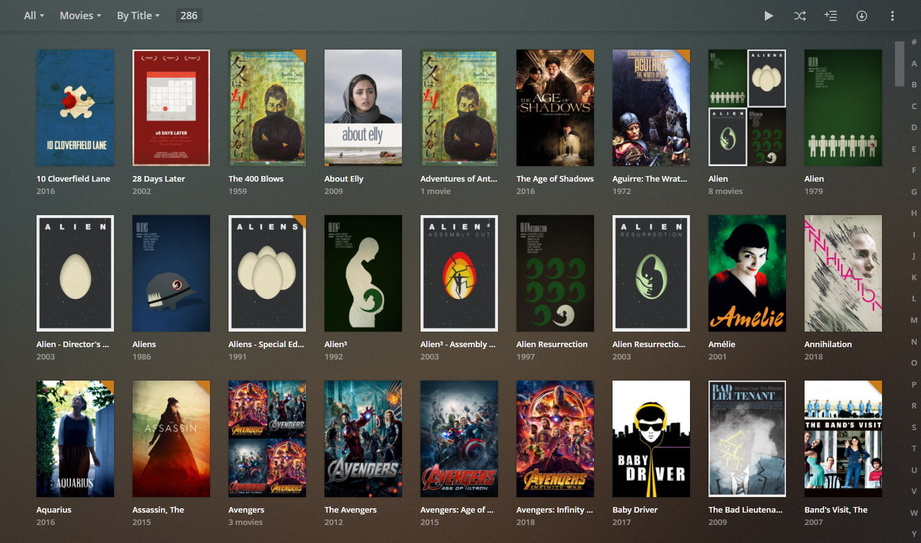The height and width of the screenshot is (543, 921).
Task: Add library to playlist queue
Action: pyautogui.click(x=831, y=16)
